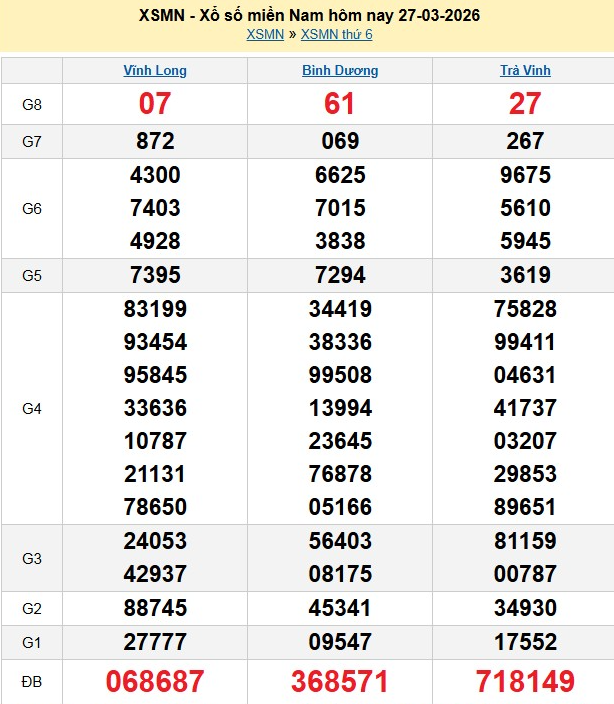Select Bình Dương special prize 368571
Image resolution: width=614 pixels, height=704 pixels.
pos(340,682)
